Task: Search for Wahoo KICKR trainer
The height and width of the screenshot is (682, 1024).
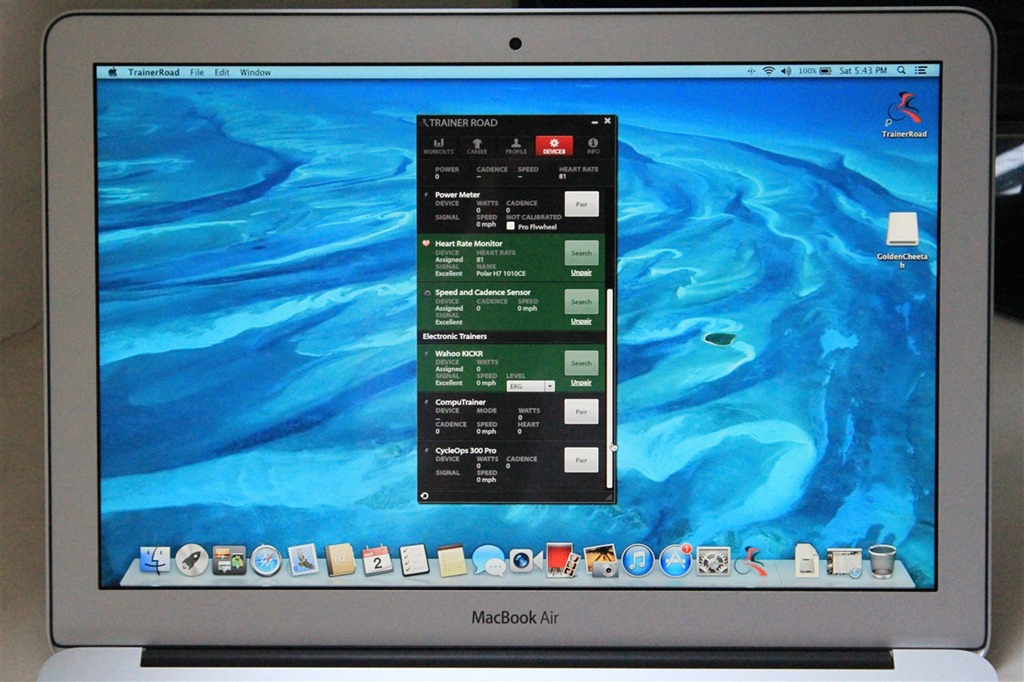Action: (581, 363)
